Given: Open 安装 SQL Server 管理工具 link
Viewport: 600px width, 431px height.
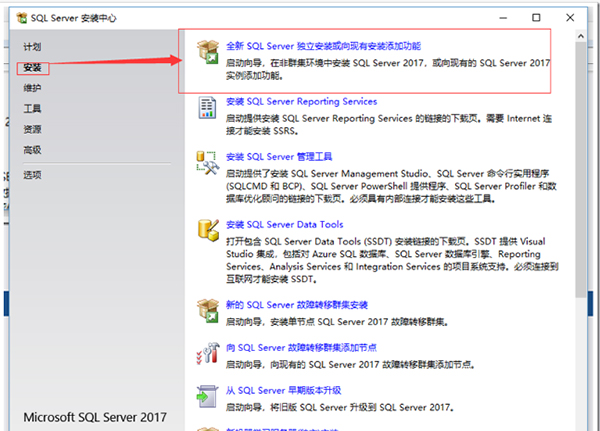Looking at the screenshot, I should 279,157.
